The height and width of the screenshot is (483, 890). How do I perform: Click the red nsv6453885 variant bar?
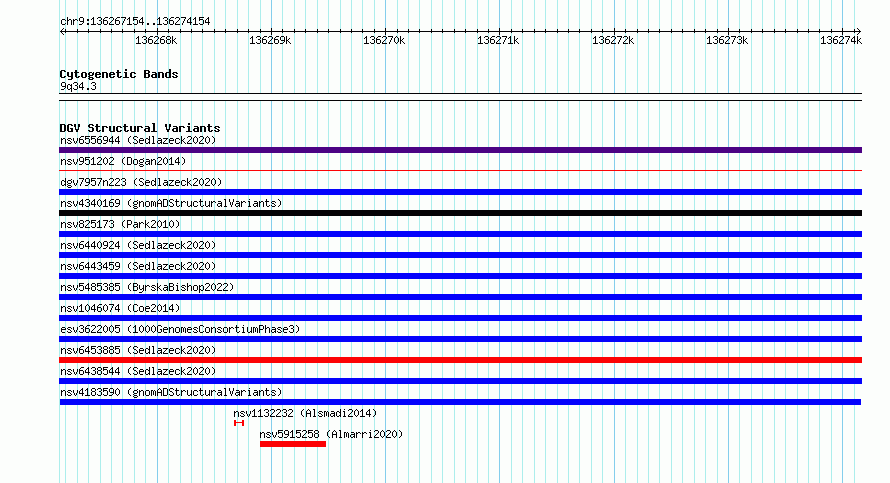(x=460, y=360)
